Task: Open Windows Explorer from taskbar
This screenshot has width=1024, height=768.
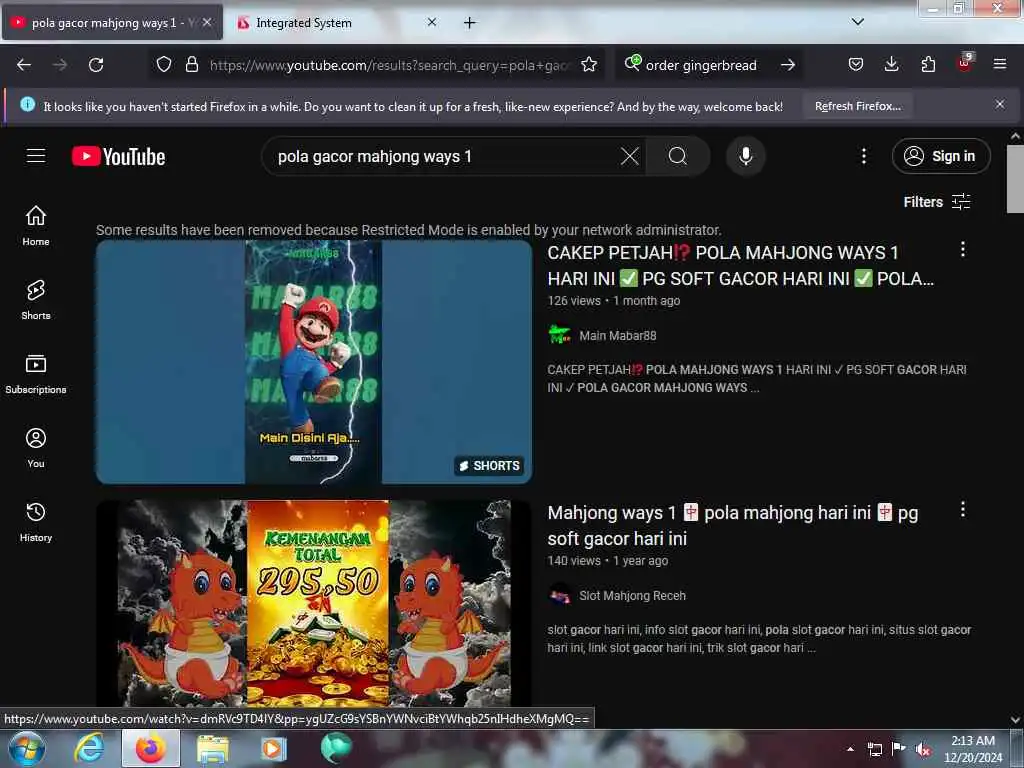Action: [x=213, y=748]
